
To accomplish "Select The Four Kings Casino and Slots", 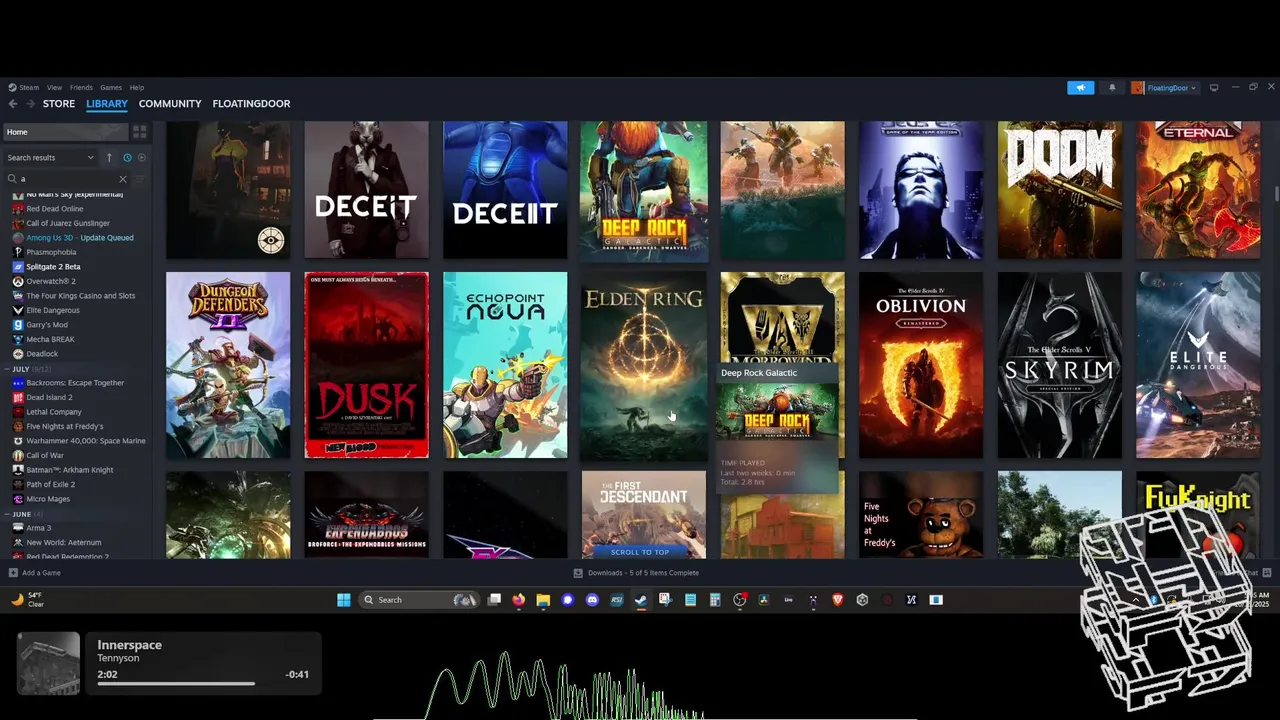I will pos(81,296).
